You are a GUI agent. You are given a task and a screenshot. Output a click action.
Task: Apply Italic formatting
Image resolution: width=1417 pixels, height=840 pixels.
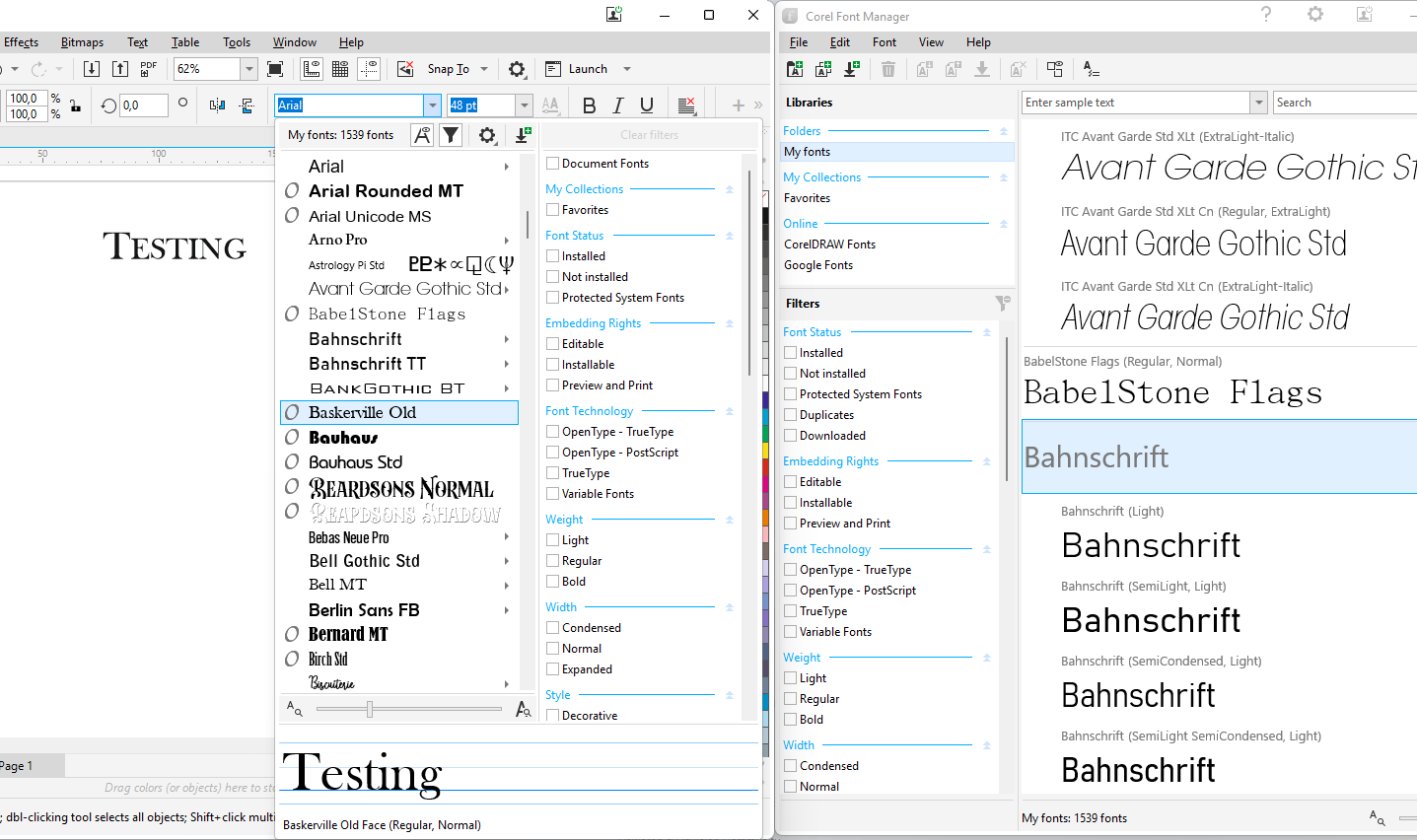point(618,105)
